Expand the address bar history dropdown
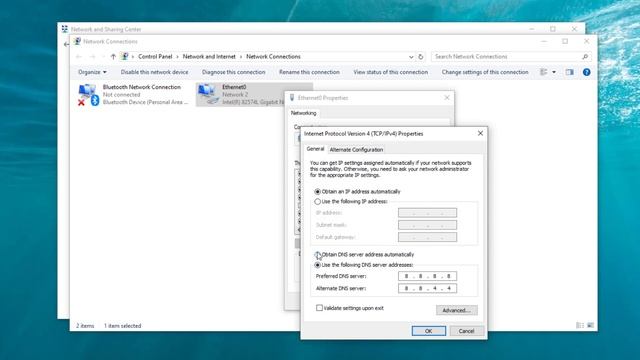Image resolution: width=640 pixels, height=360 pixels. (411, 57)
